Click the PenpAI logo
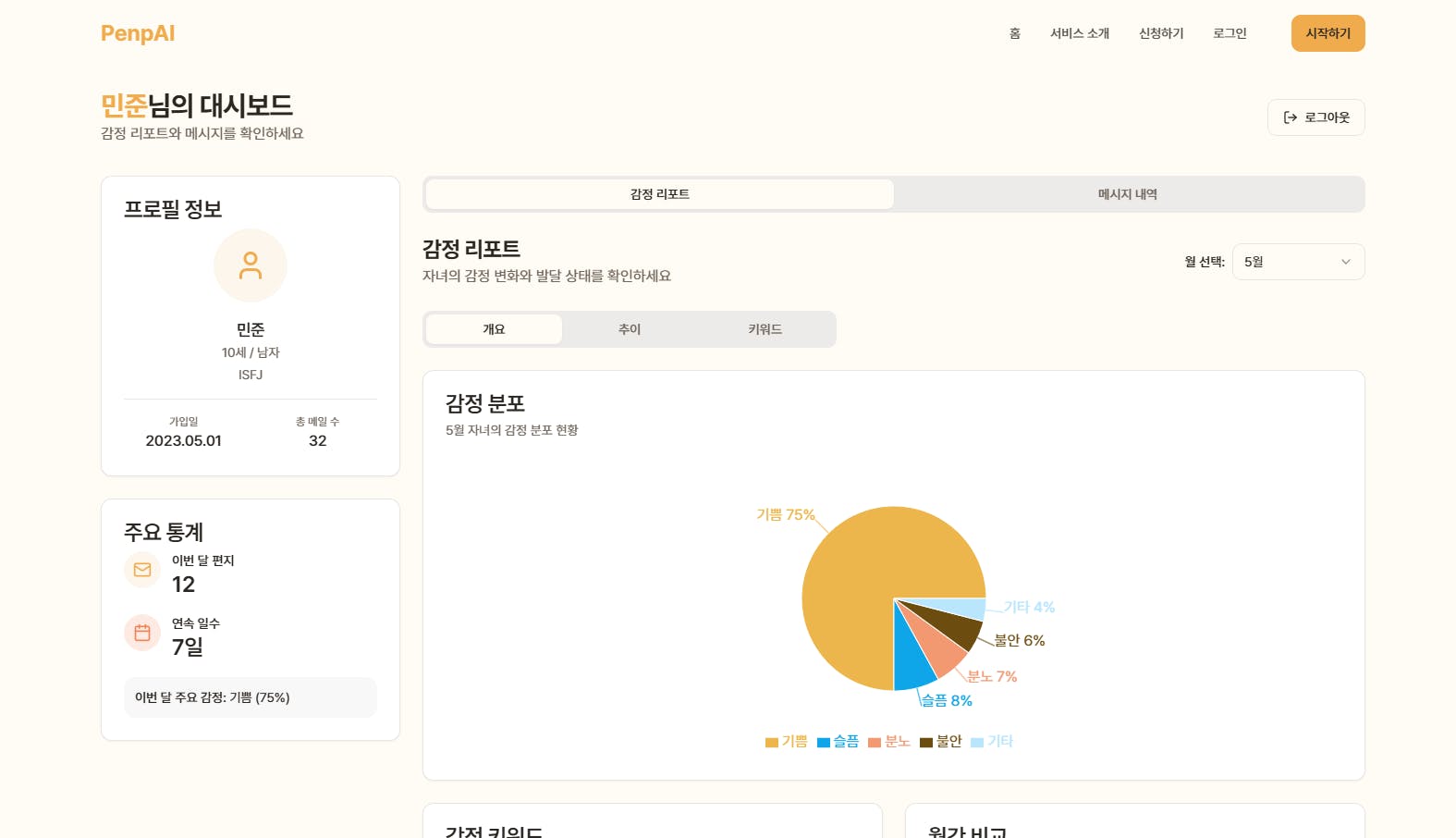The width and height of the screenshot is (1456, 838). pyautogui.click(x=138, y=34)
